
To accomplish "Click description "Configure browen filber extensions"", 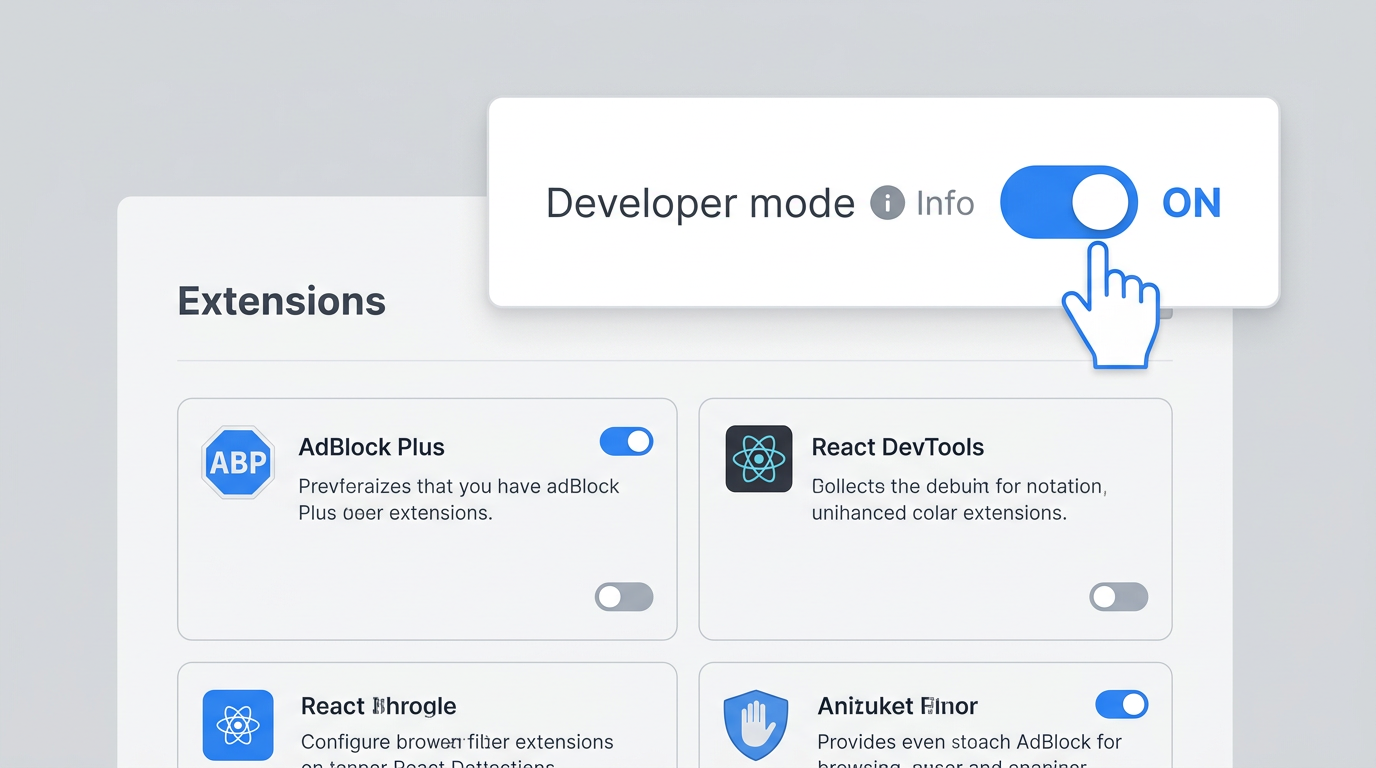I will tap(457, 742).
